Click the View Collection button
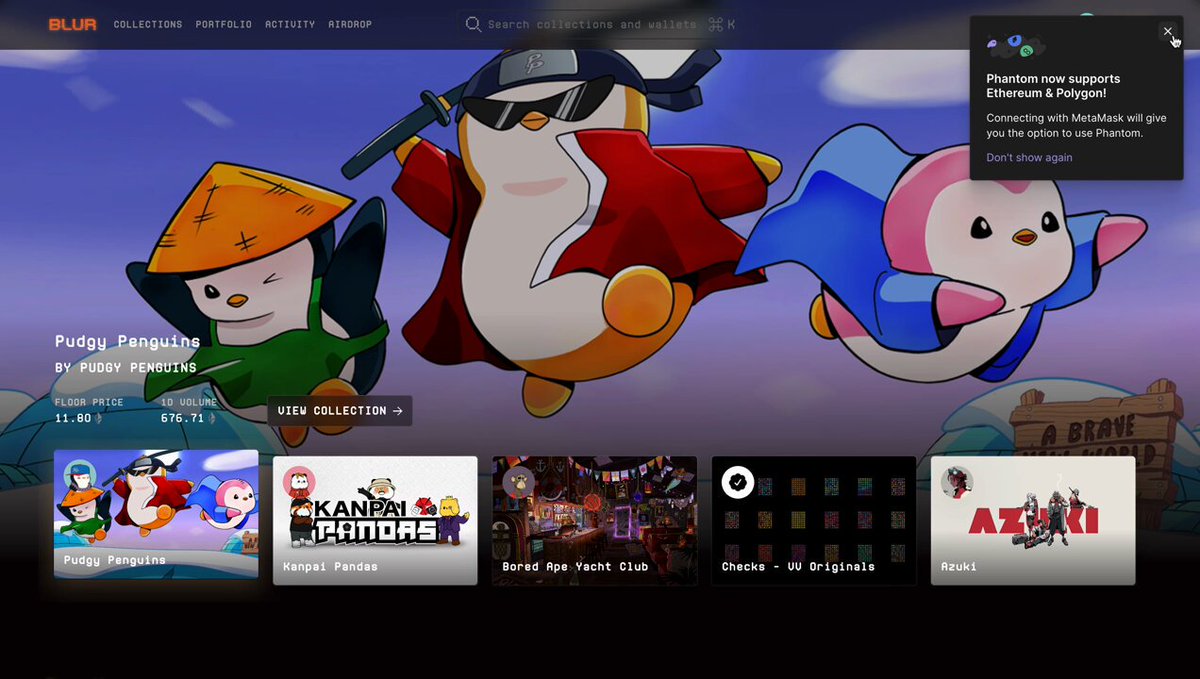This screenshot has width=1200, height=679. coord(340,411)
